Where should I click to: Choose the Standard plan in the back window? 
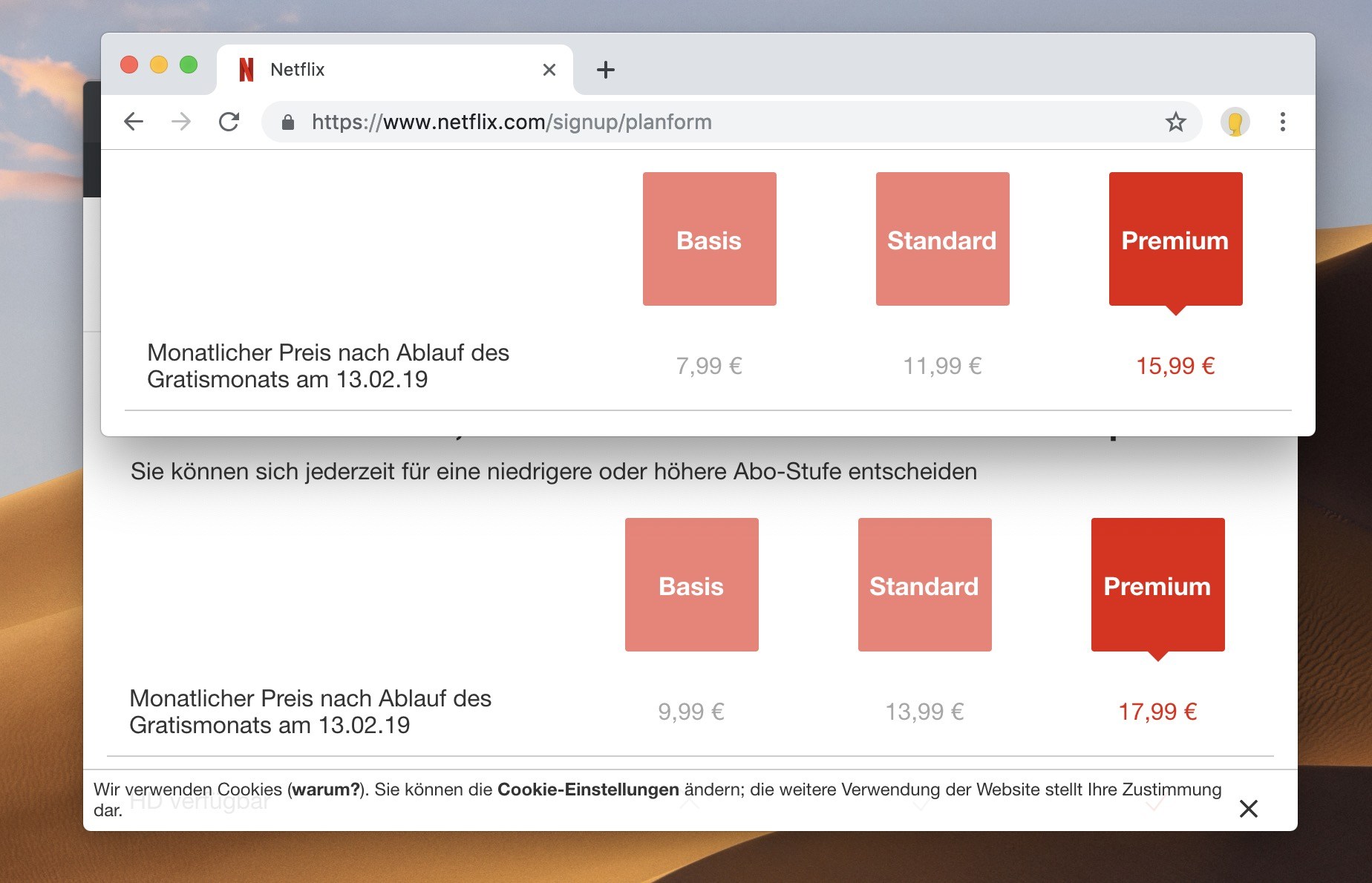tap(925, 585)
